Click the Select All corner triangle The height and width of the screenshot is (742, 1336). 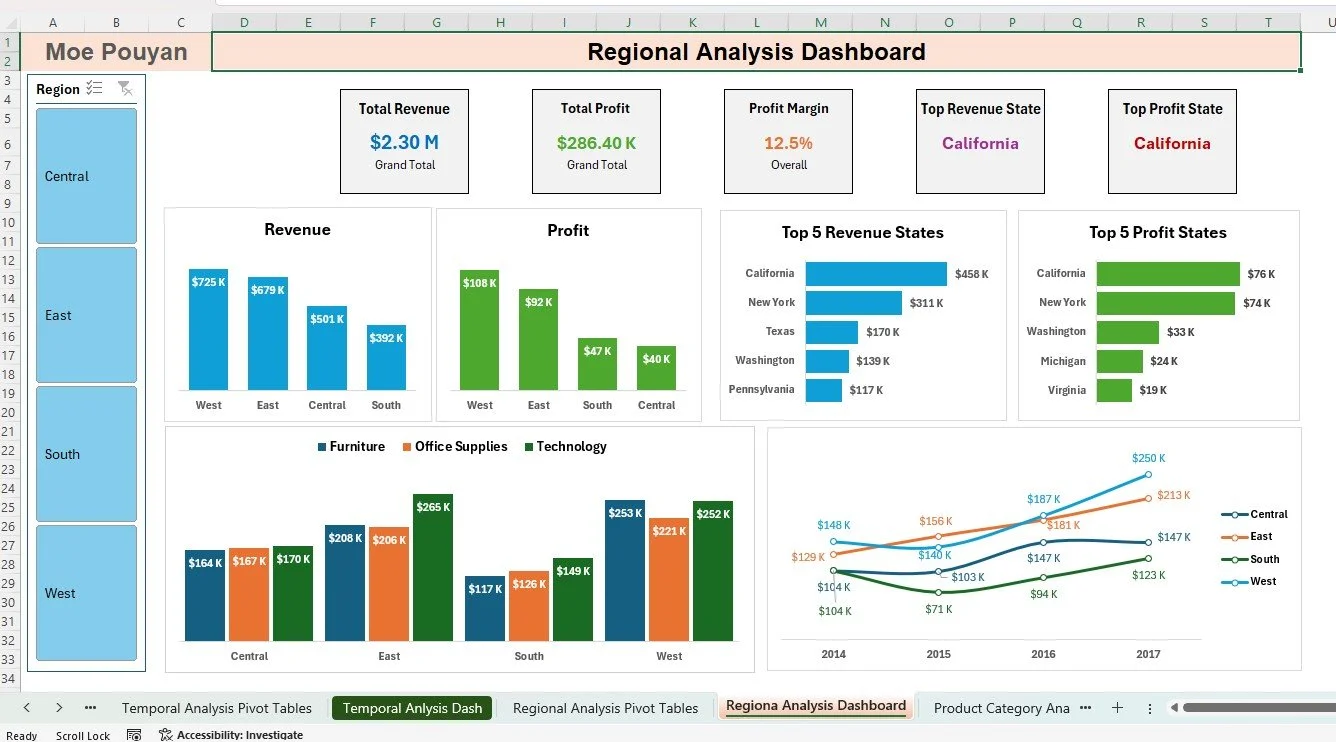click(10, 22)
